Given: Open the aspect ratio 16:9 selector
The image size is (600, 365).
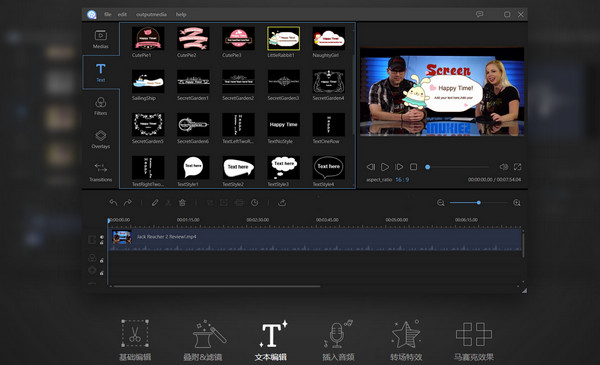Looking at the screenshot, I should pyautogui.click(x=402, y=179).
